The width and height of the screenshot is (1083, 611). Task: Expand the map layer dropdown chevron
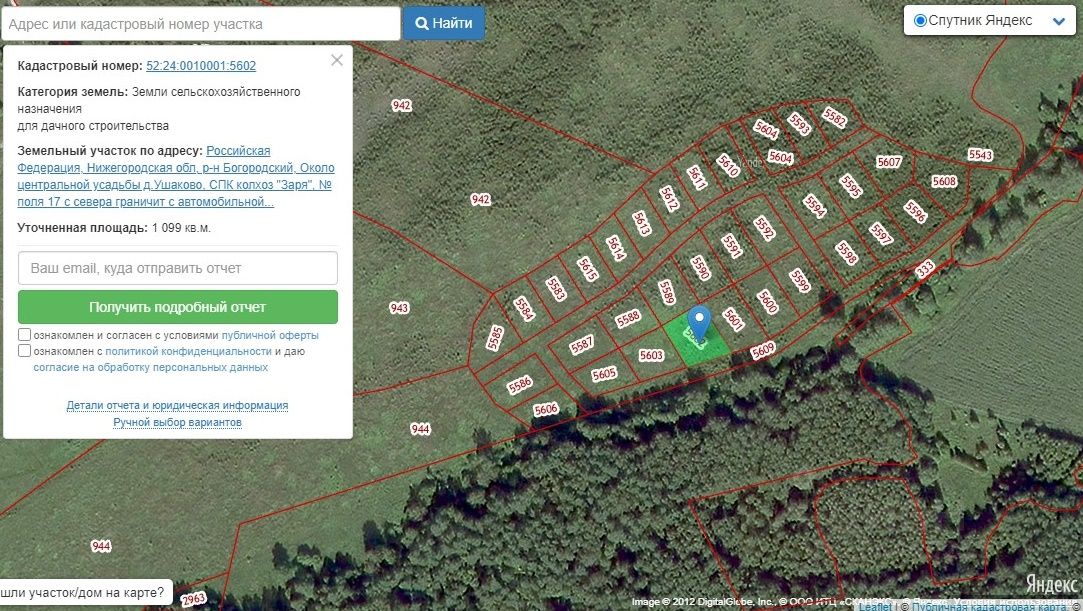1058,21
